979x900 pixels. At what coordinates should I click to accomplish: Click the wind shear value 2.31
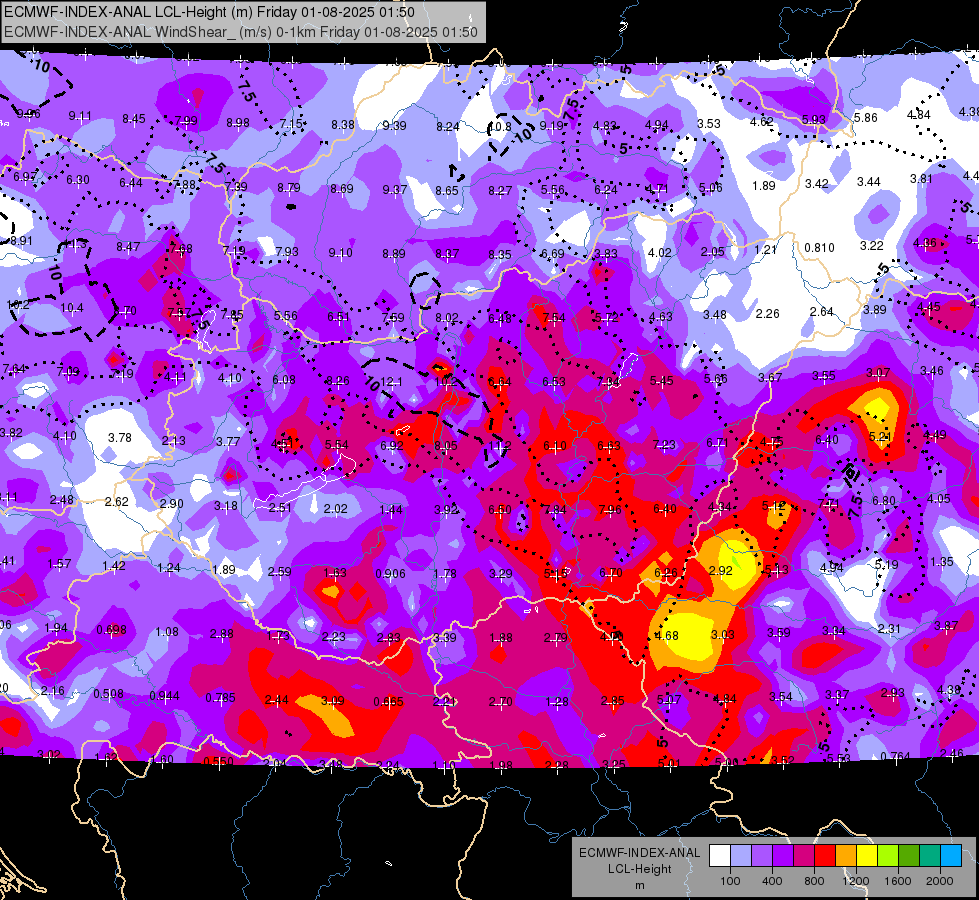tap(889, 628)
